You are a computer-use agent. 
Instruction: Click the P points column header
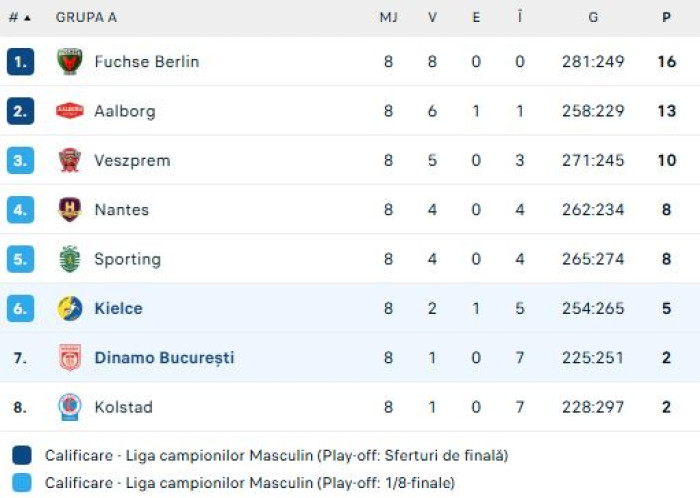pos(666,17)
